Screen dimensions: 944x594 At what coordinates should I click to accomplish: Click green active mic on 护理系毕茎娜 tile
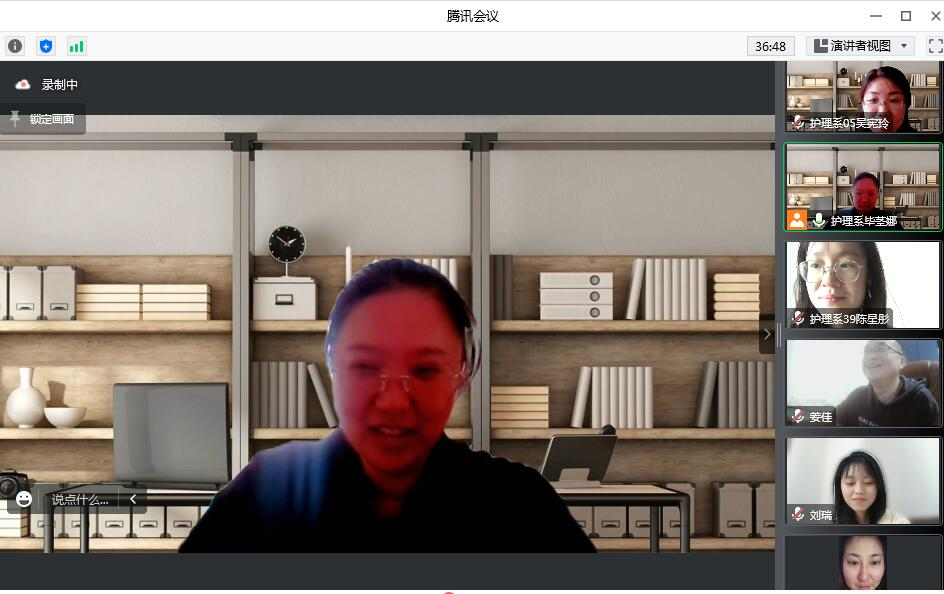coord(819,220)
